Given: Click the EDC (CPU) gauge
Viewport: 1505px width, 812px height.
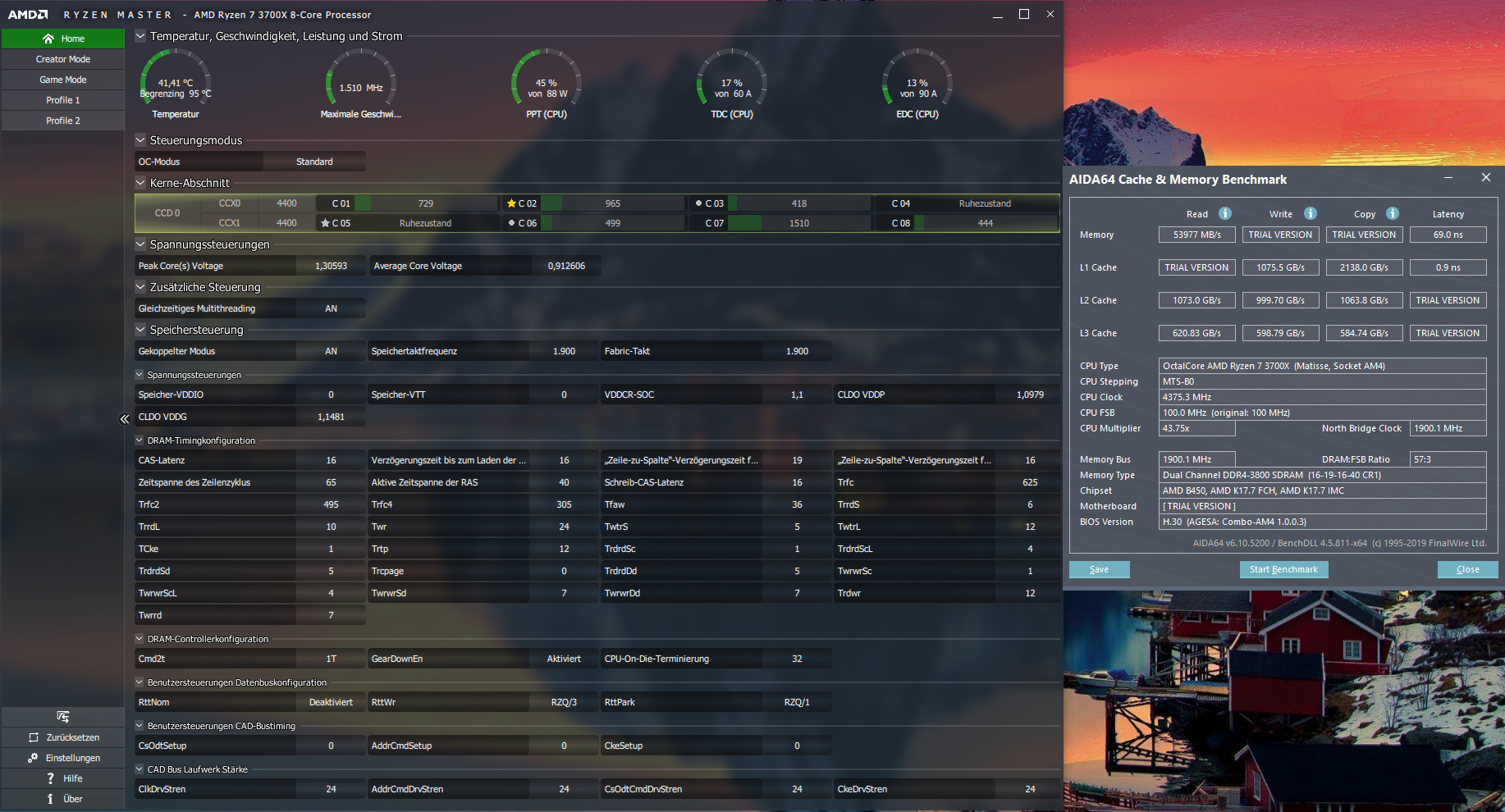Looking at the screenshot, I should click(x=917, y=80).
